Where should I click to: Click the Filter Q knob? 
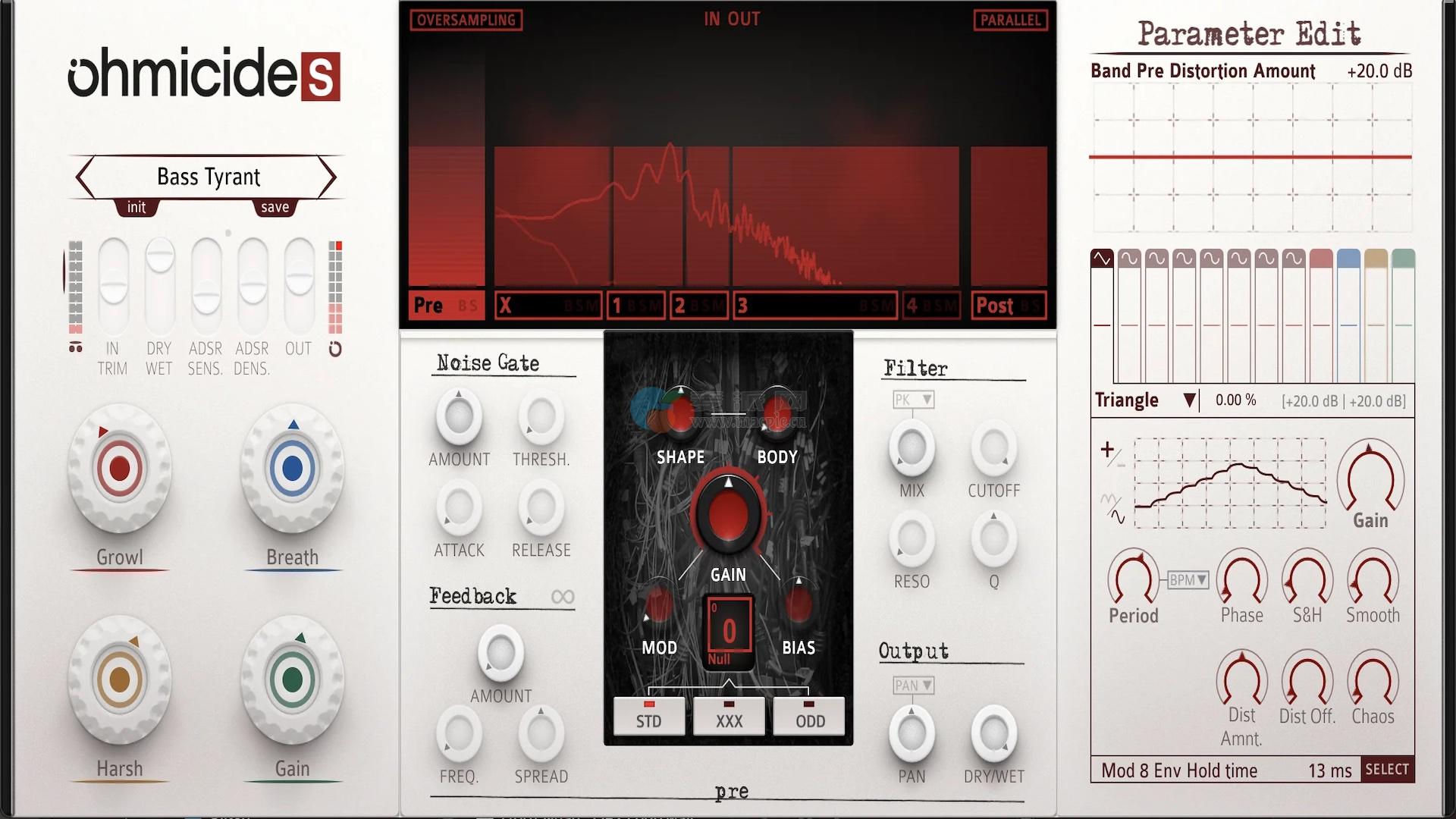pos(993,538)
